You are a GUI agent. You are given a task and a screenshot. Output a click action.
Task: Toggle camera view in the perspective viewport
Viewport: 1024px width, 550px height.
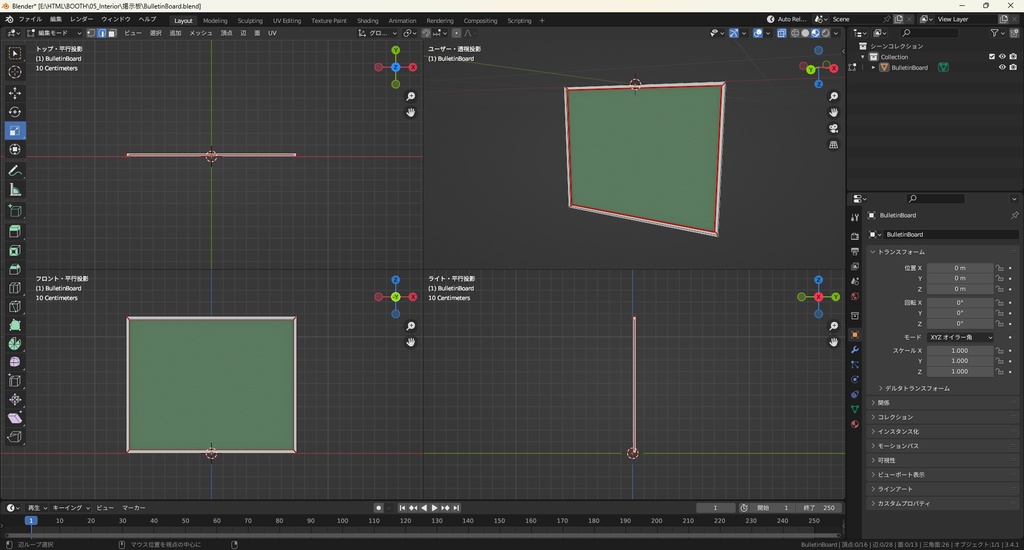pos(833,128)
